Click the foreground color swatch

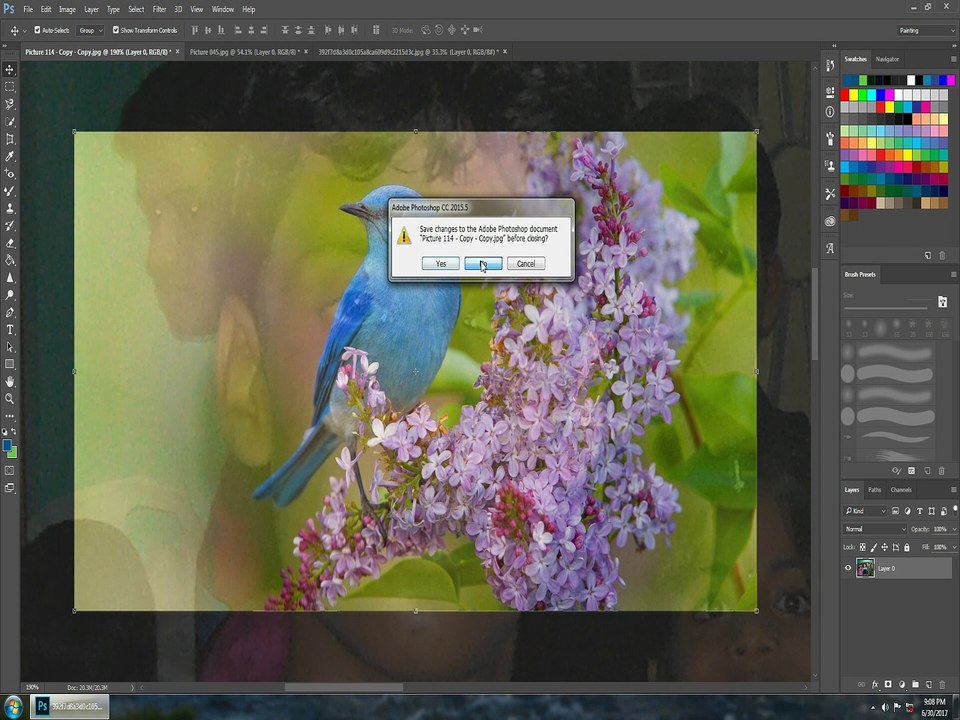pyautogui.click(x=7, y=446)
